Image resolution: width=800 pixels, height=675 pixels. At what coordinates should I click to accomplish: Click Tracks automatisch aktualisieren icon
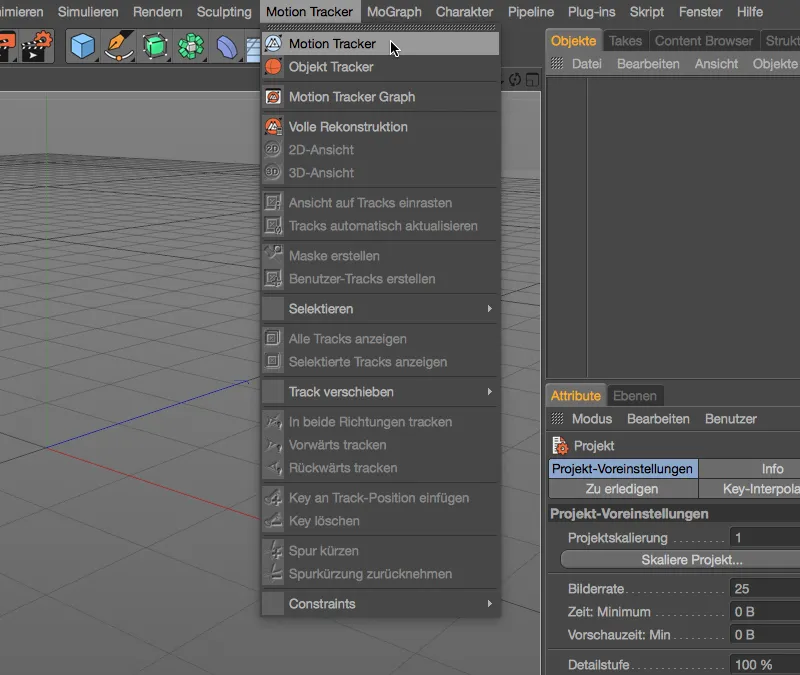point(273,225)
